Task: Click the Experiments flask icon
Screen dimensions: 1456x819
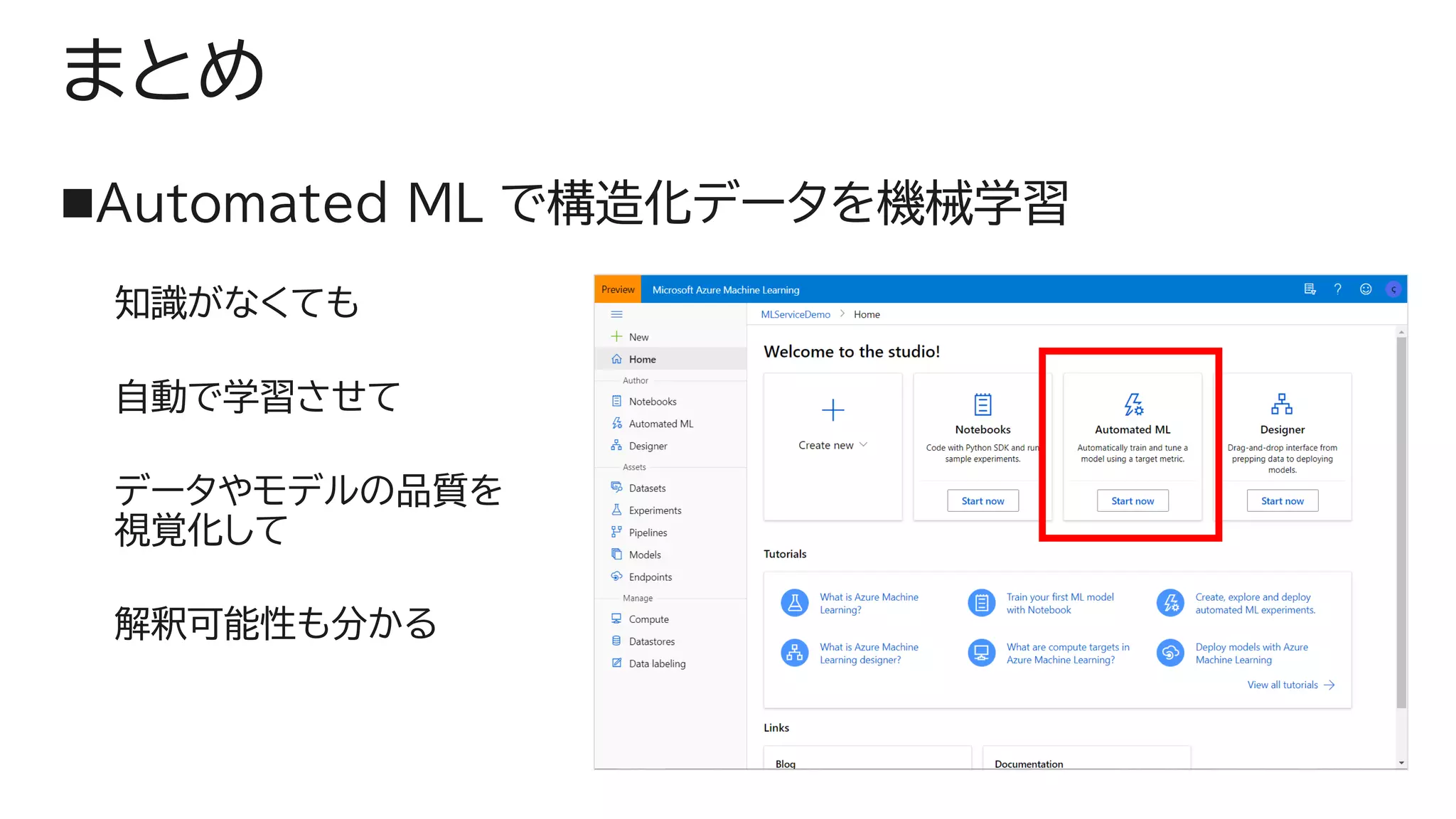Action: [616, 510]
